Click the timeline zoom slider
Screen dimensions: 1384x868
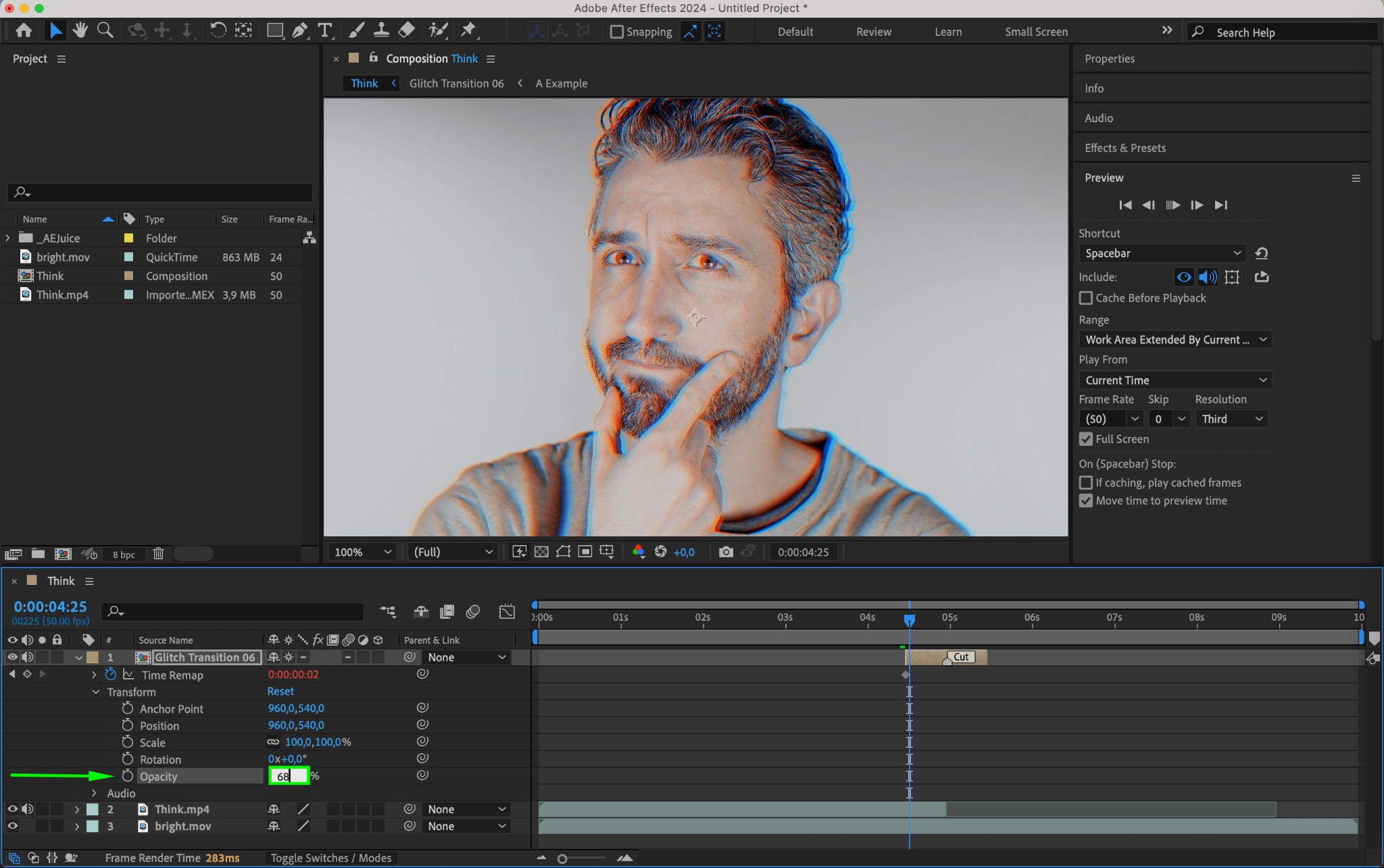pyautogui.click(x=562, y=859)
